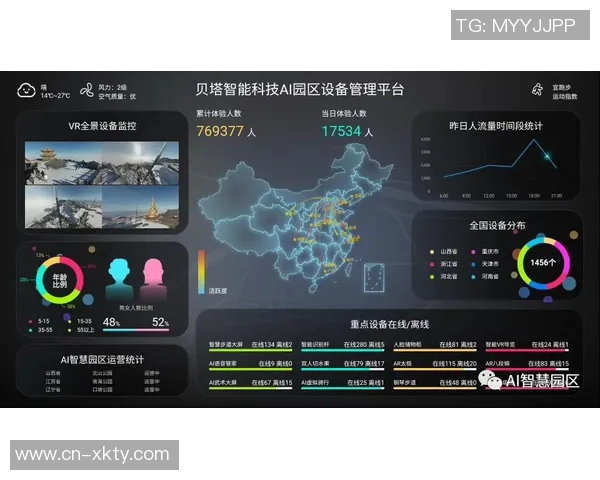
Task: Click the wind fan icon
Action: (x=87, y=90)
